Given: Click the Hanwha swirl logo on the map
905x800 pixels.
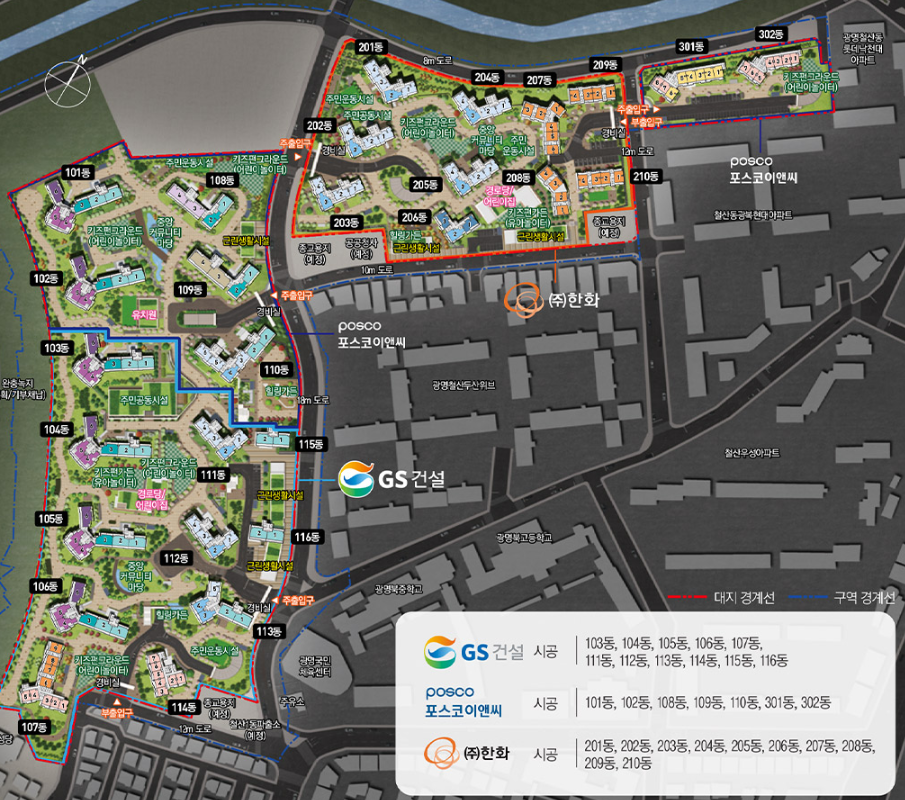Looking at the screenshot, I should pos(523,300).
